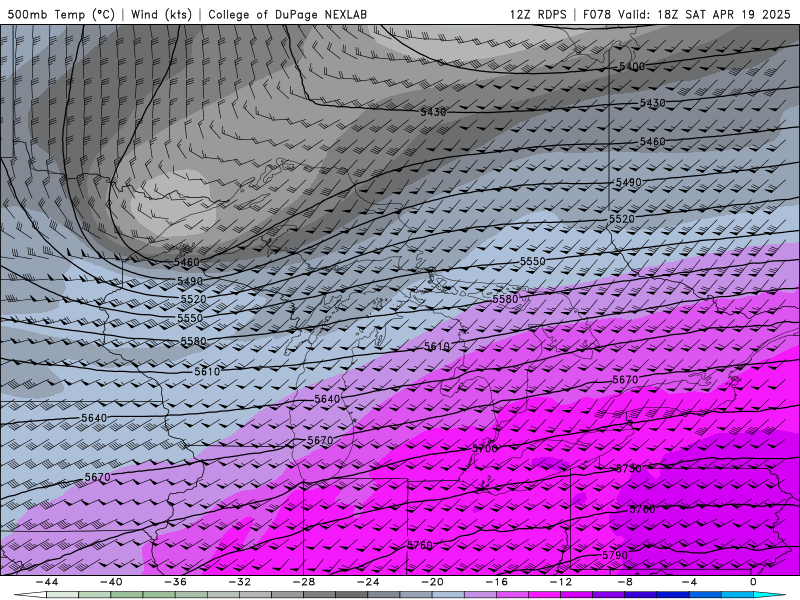800x600 pixels.
Task: Click the 5490 contour label on the right side
Action: (629, 182)
